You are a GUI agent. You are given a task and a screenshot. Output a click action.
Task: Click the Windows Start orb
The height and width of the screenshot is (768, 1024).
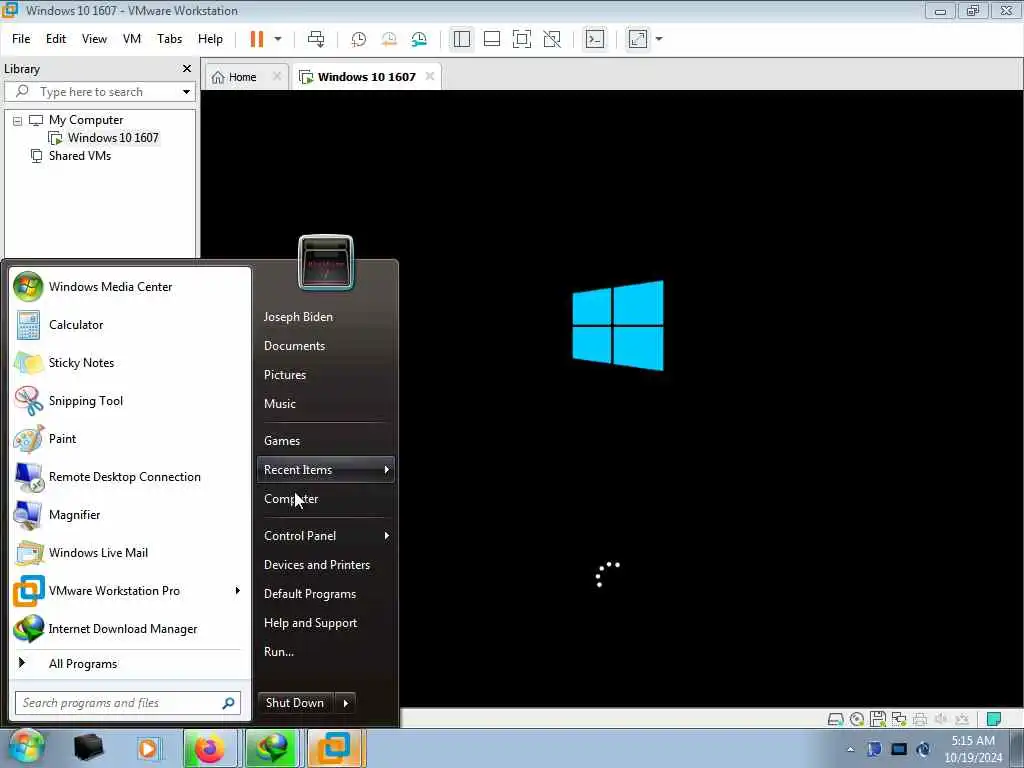tap(27, 747)
